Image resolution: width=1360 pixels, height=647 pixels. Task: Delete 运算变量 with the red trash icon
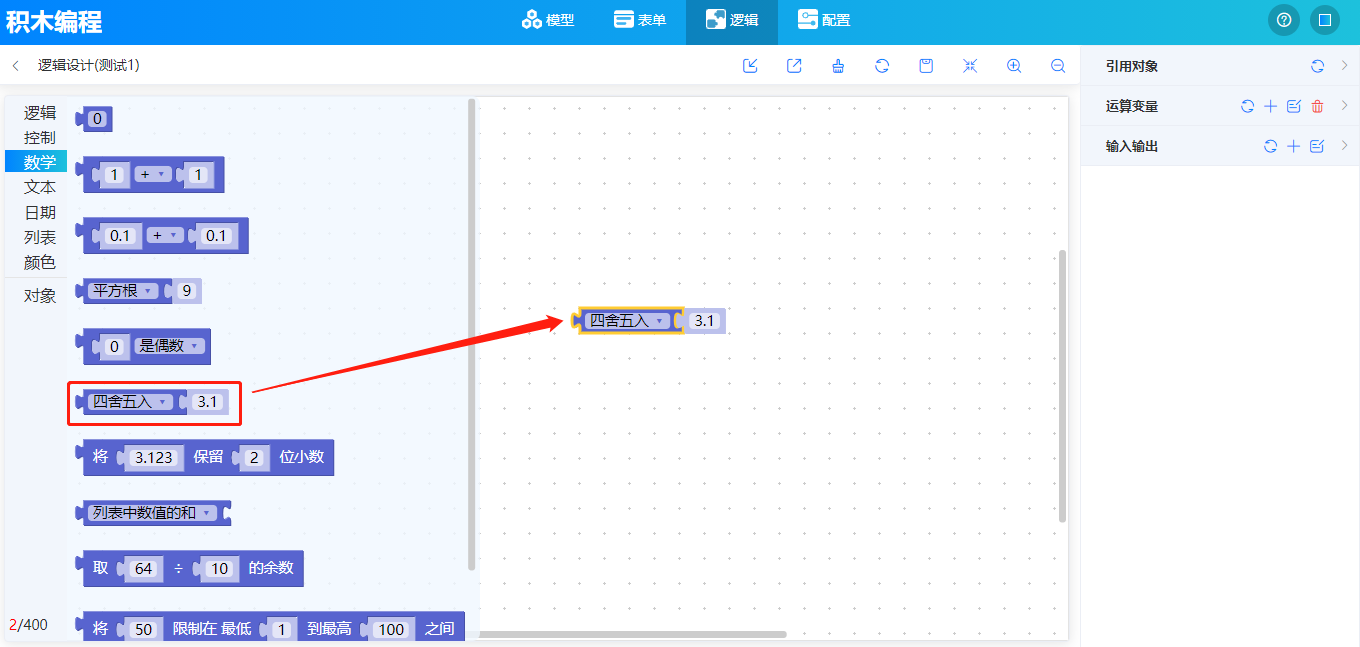(1317, 106)
